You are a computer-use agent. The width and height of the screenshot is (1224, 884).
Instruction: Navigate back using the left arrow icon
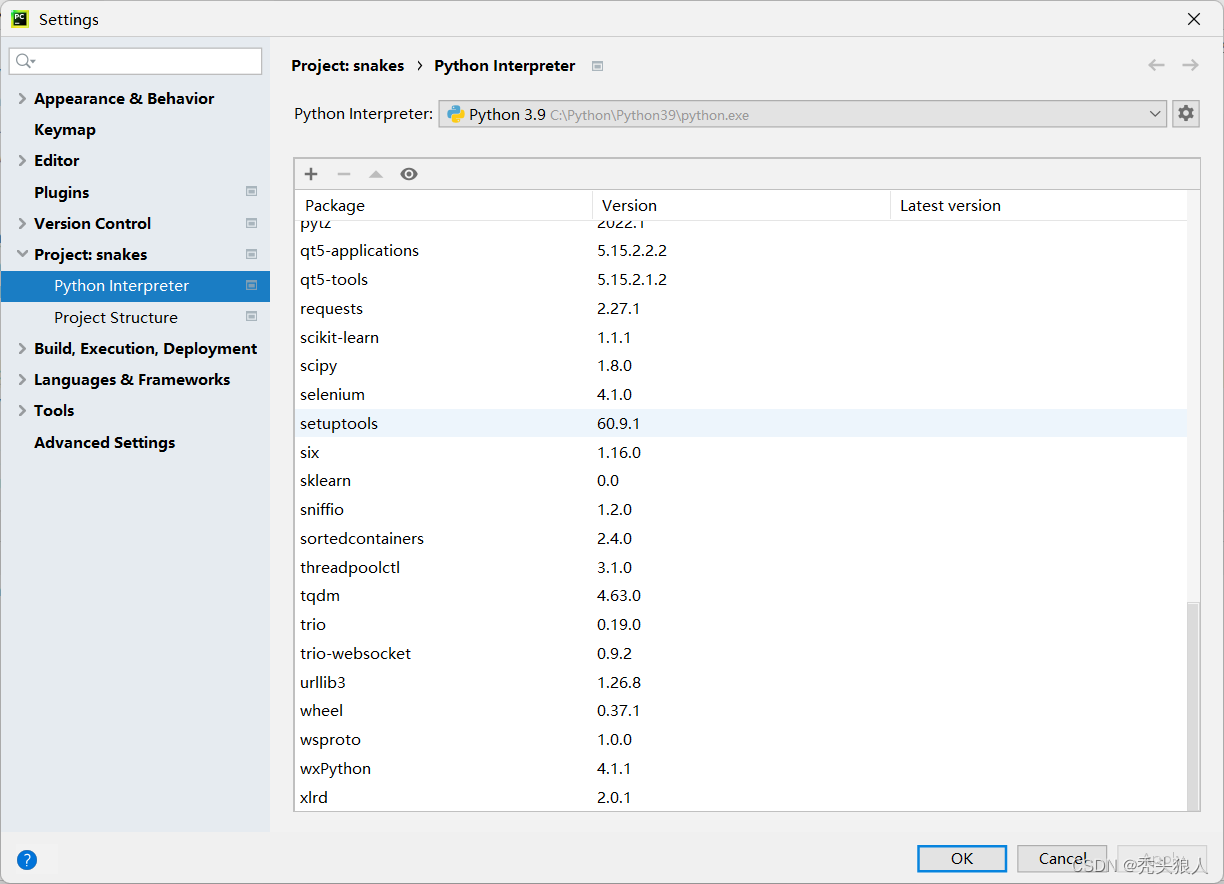(x=1156, y=65)
